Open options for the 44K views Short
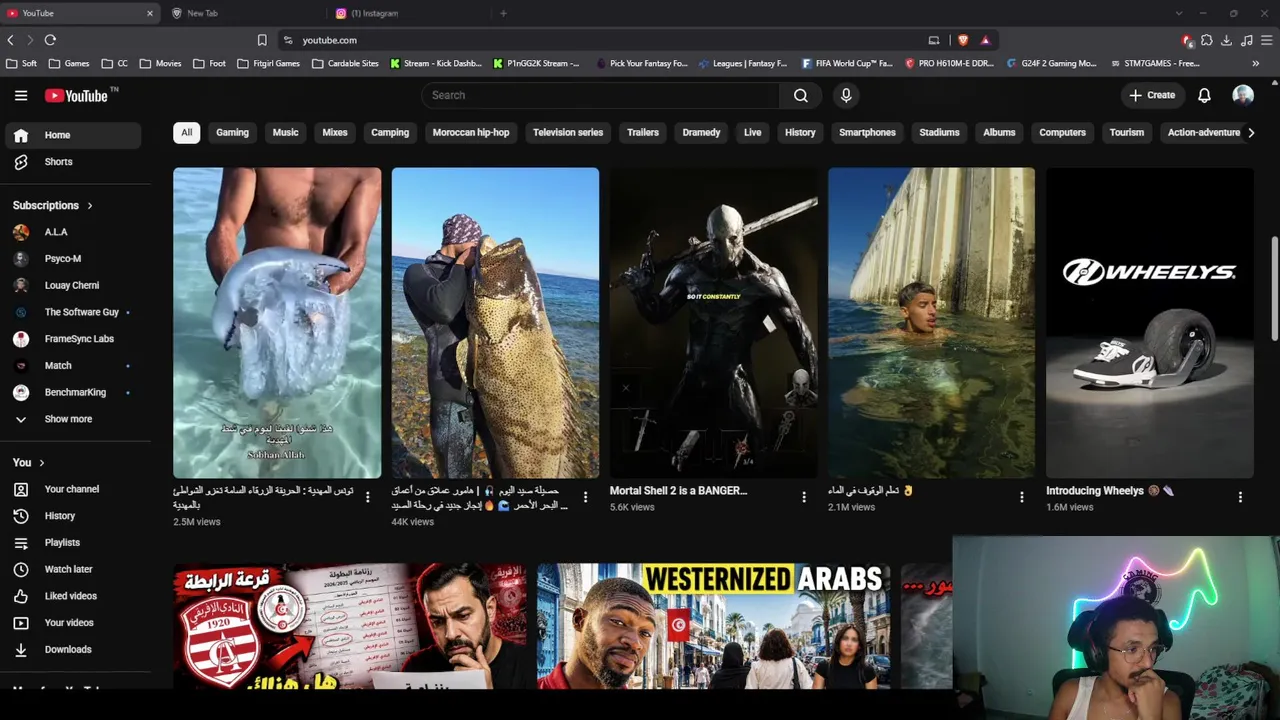Screen dimensions: 1280x720 586,497
